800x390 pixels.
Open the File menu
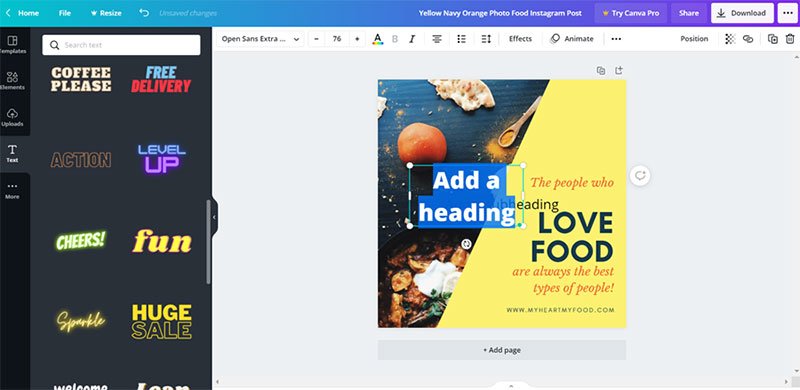(x=65, y=13)
